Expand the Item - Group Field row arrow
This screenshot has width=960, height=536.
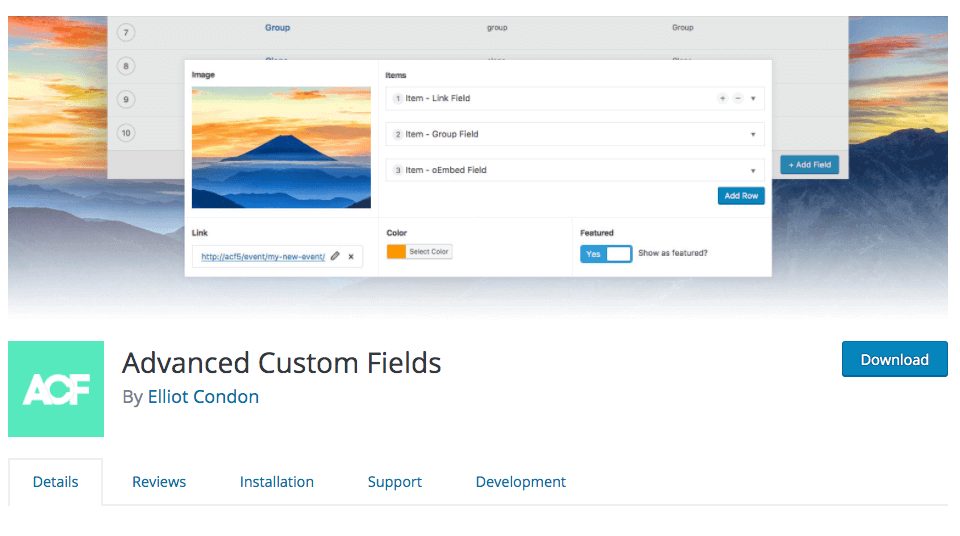pyautogui.click(x=753, y=135)
